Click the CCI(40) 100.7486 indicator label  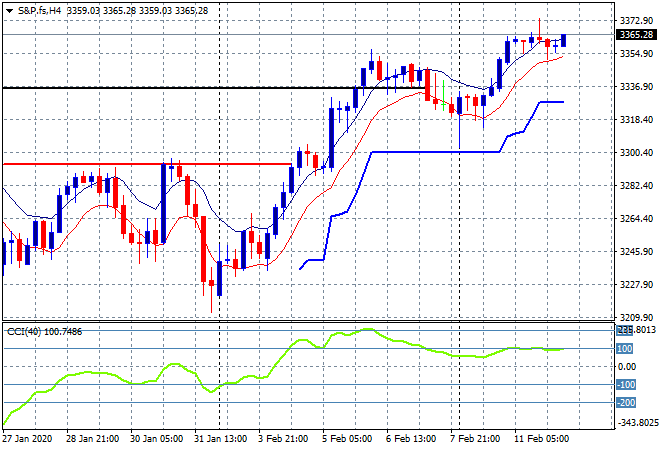44,332
